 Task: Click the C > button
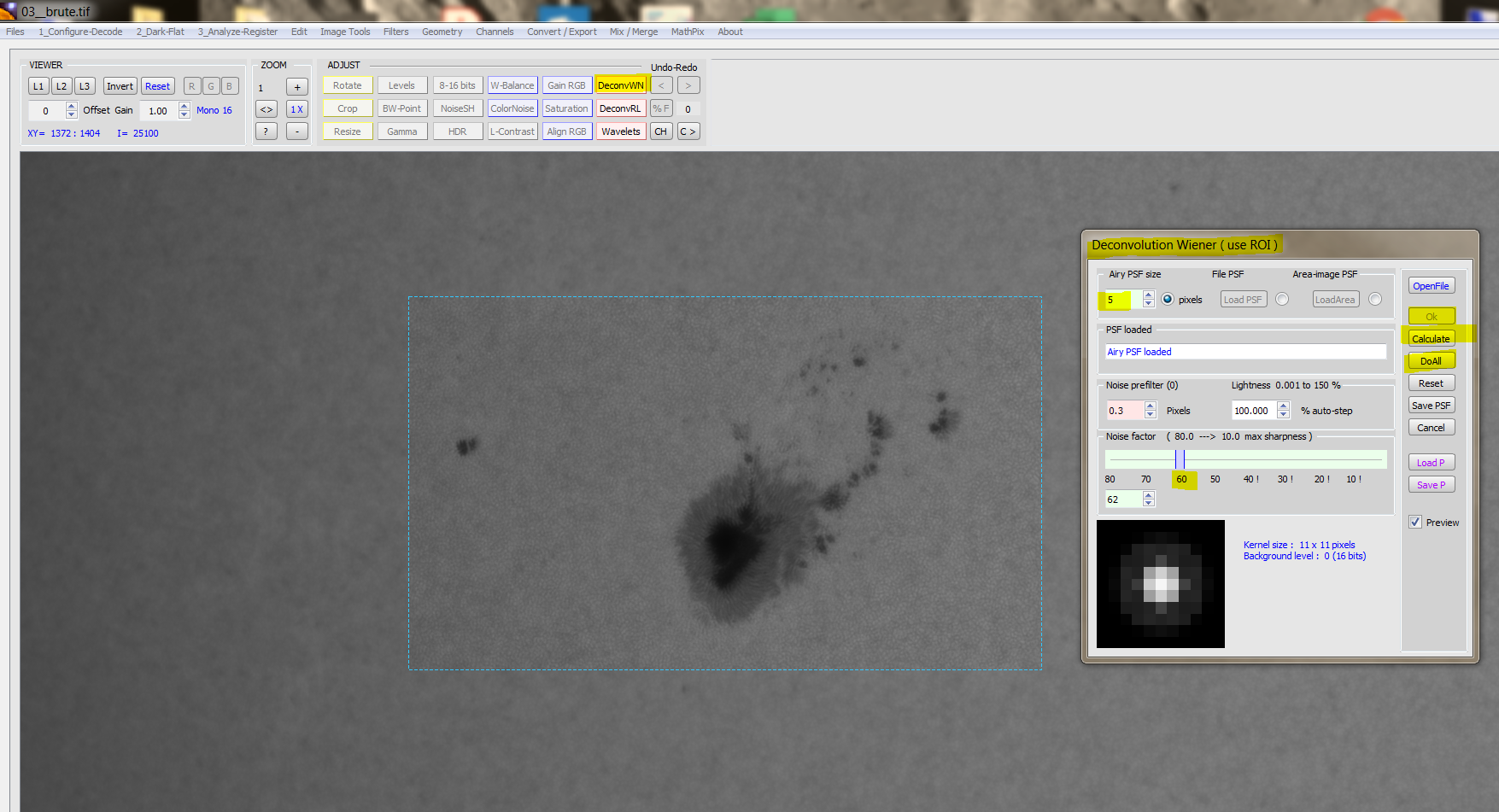688,131
